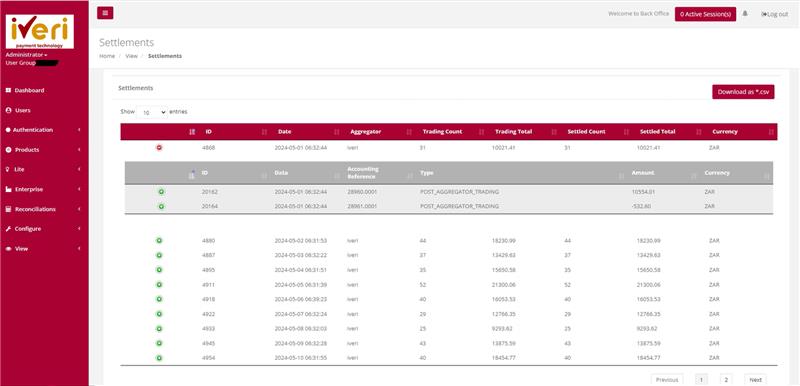This screenshot has height=386, width=800.
Task: Sort by the Settled Total column header
Action: [x=669, y=132]
